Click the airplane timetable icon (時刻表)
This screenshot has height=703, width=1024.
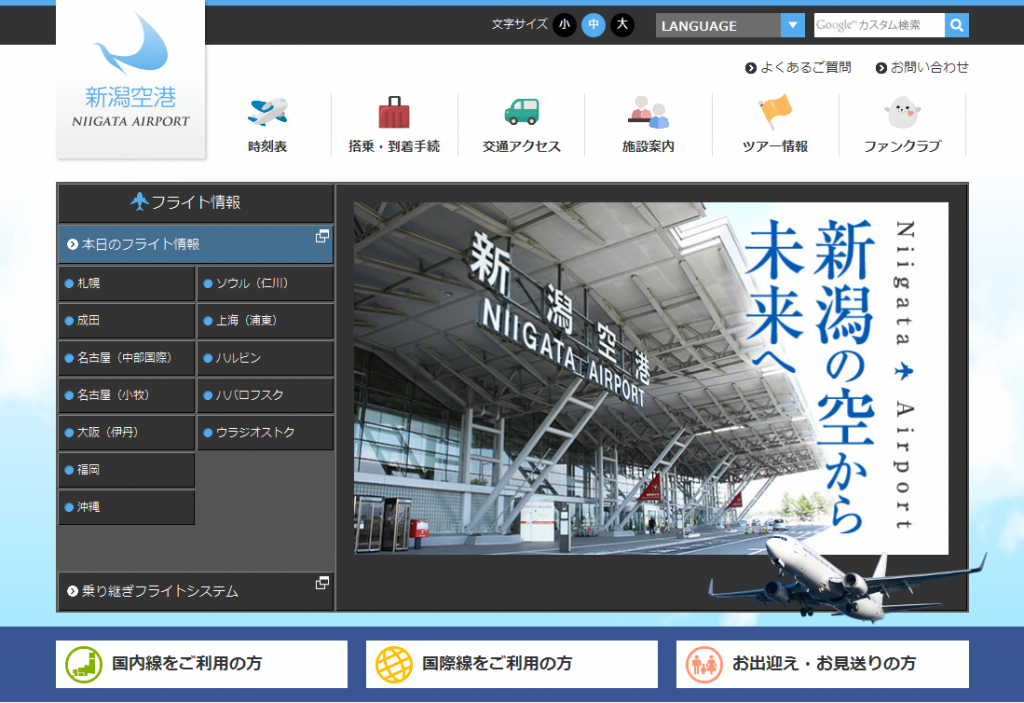(267, 112)
